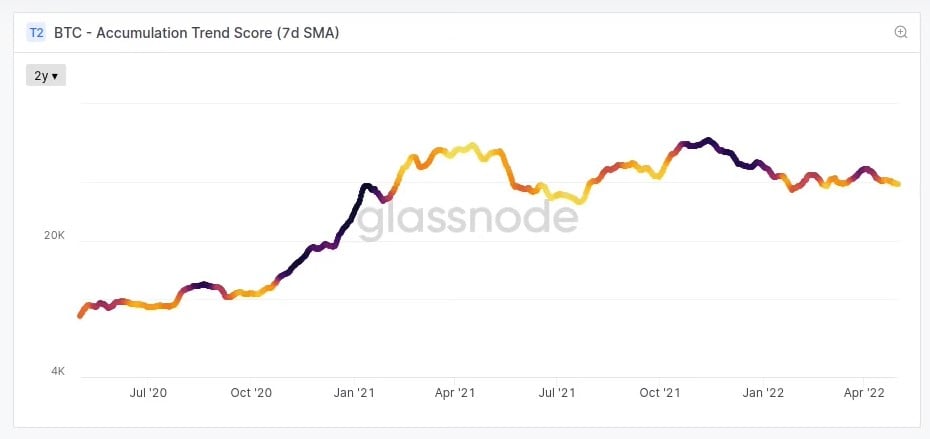Click the dark peak just after Jan '21

point(366,187)
